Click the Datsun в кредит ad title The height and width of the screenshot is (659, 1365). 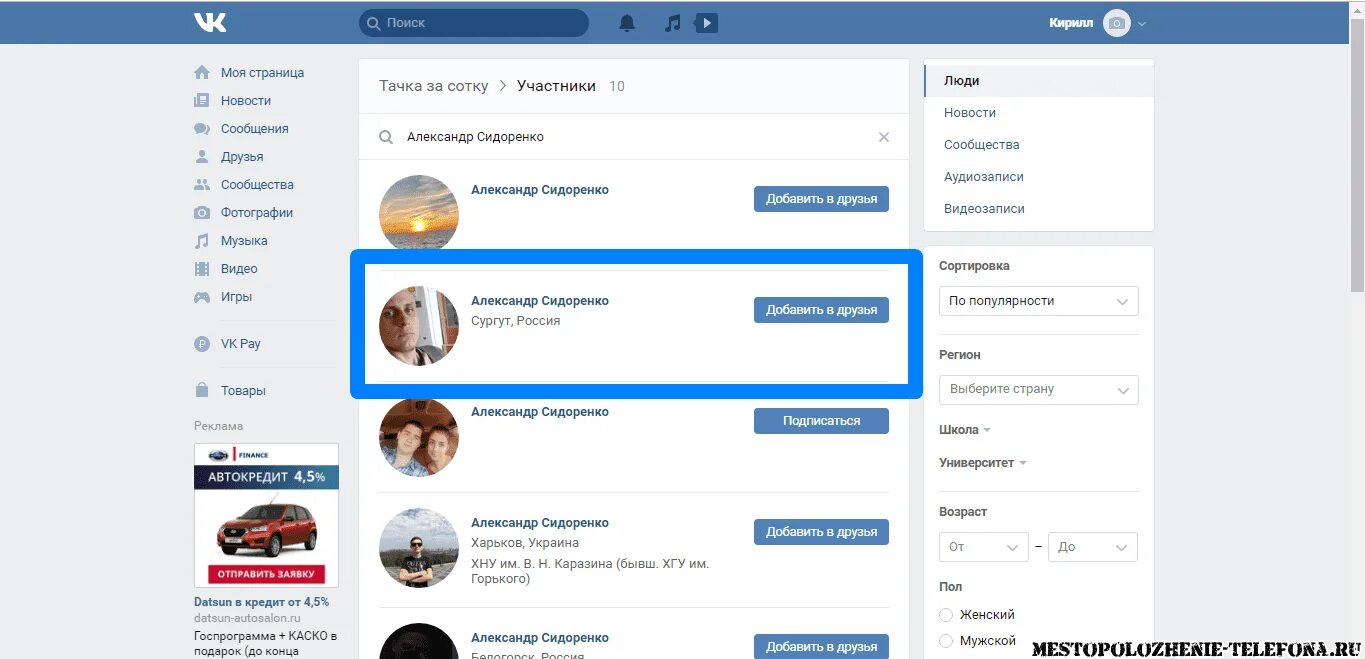point(261,602)
